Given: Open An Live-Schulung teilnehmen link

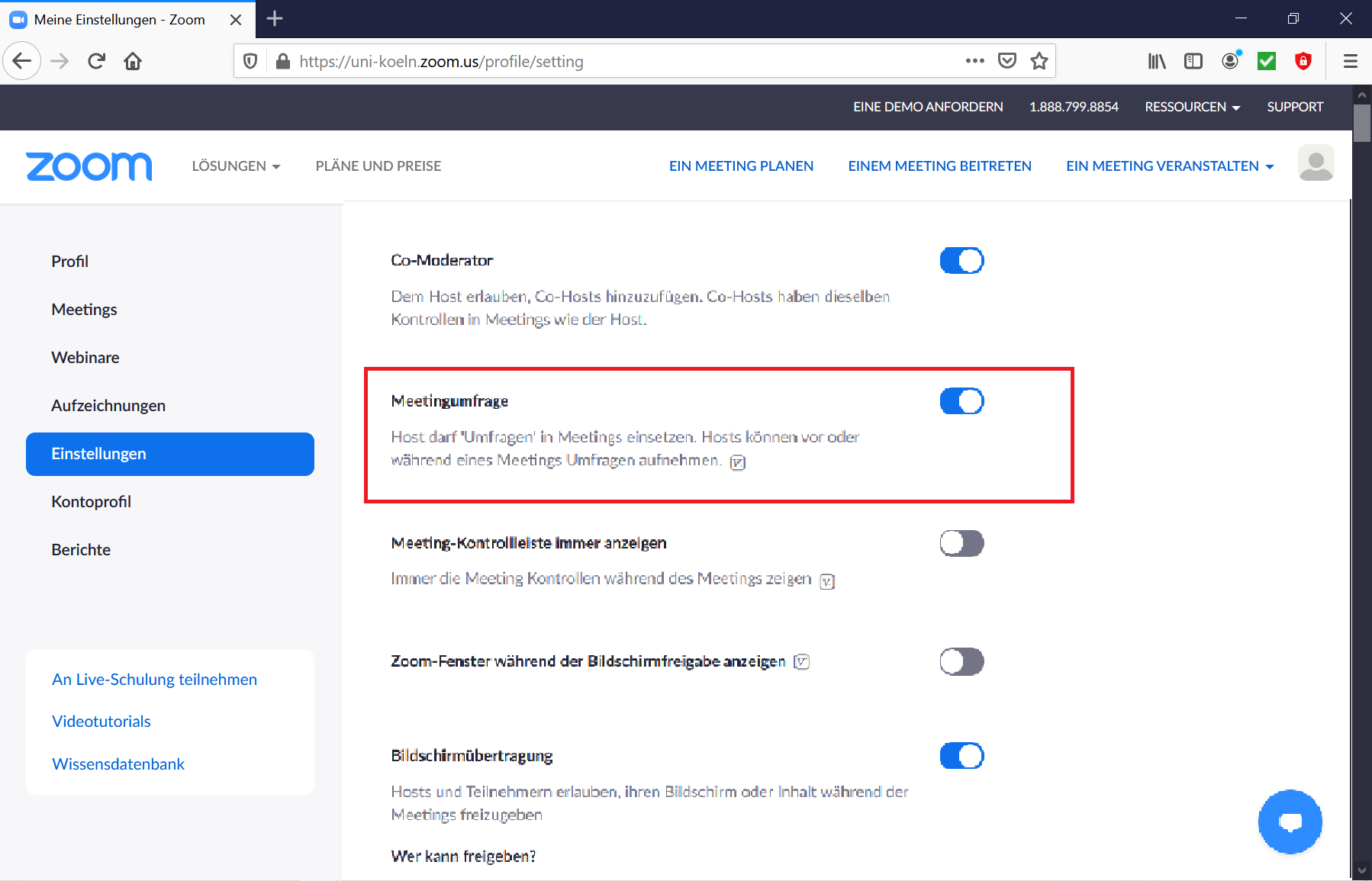Looking at the screenshot, I should (154, 680).
